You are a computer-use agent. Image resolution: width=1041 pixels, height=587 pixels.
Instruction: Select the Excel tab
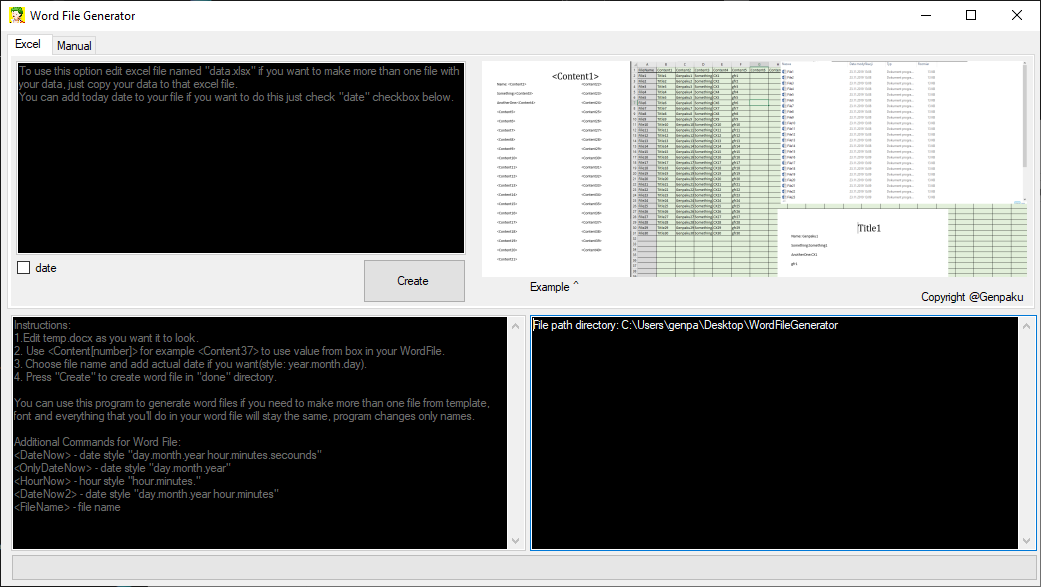28,44
